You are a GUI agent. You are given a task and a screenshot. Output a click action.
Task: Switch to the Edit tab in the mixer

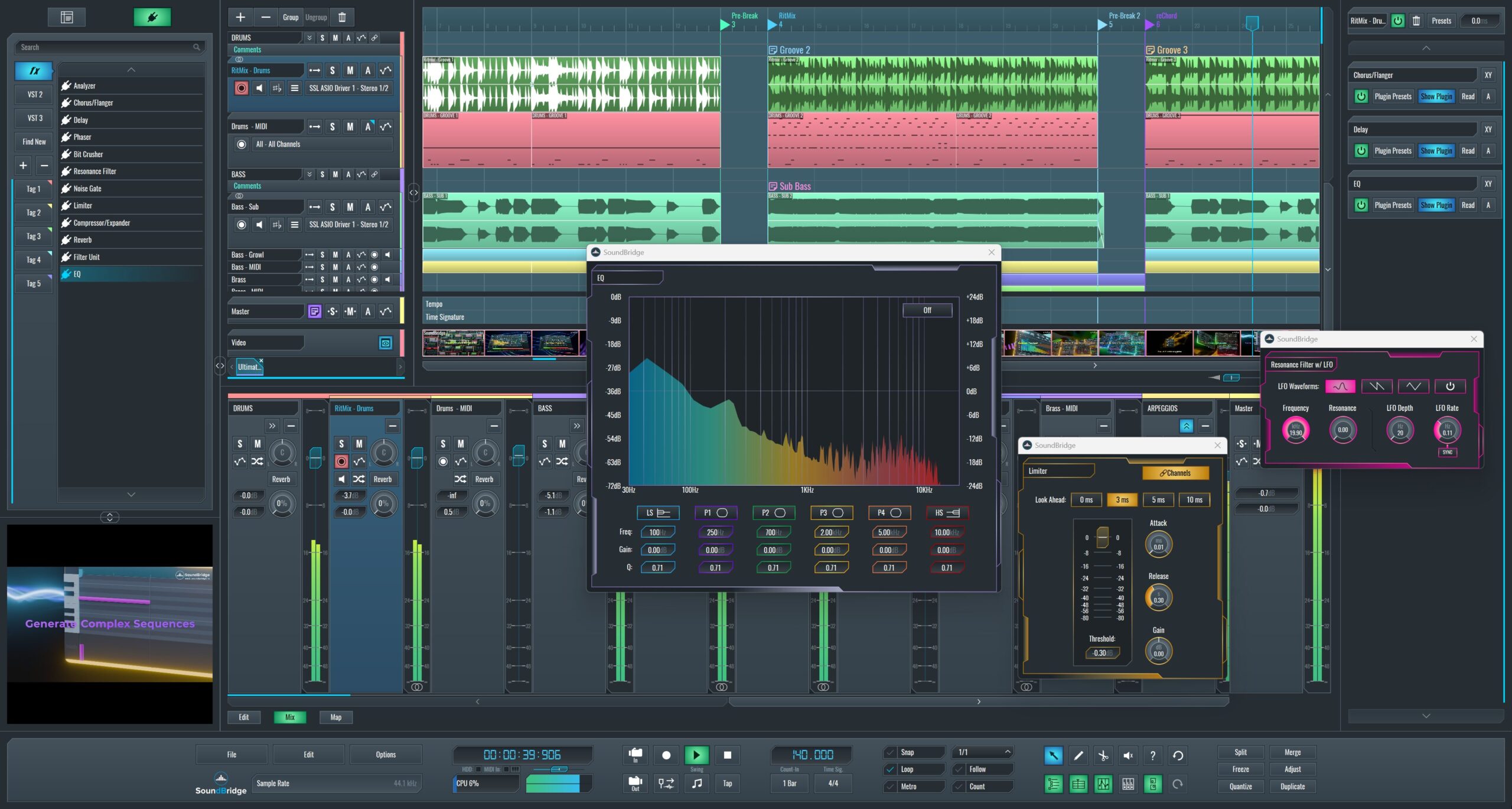(243, 717)
